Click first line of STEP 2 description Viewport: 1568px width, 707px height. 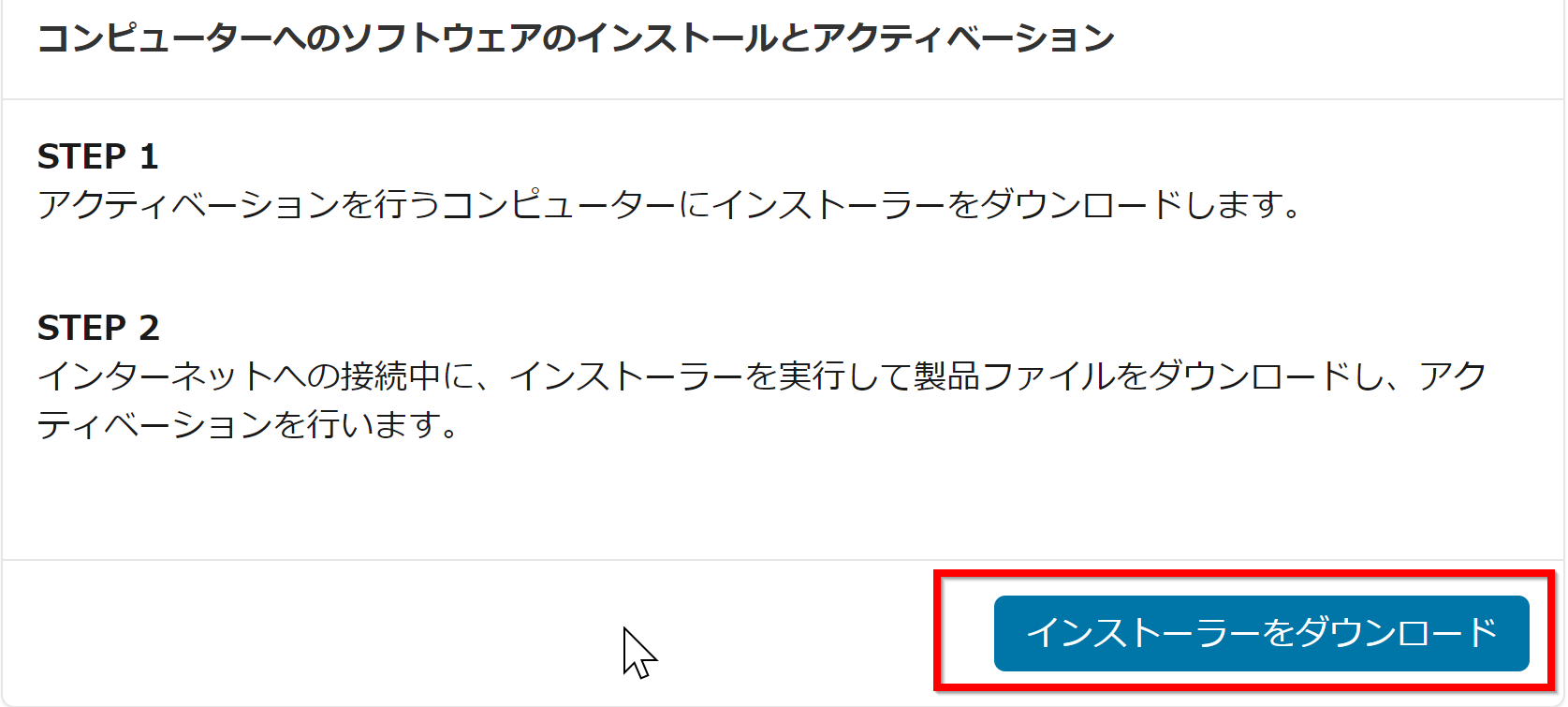(x=762, y=376)
